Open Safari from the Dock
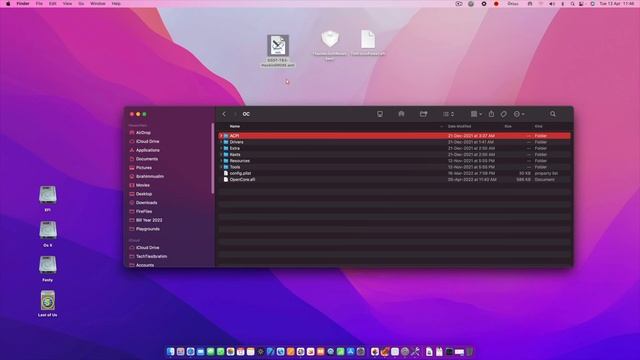Viewport: 640px width, 360px height. coord(191,351)
